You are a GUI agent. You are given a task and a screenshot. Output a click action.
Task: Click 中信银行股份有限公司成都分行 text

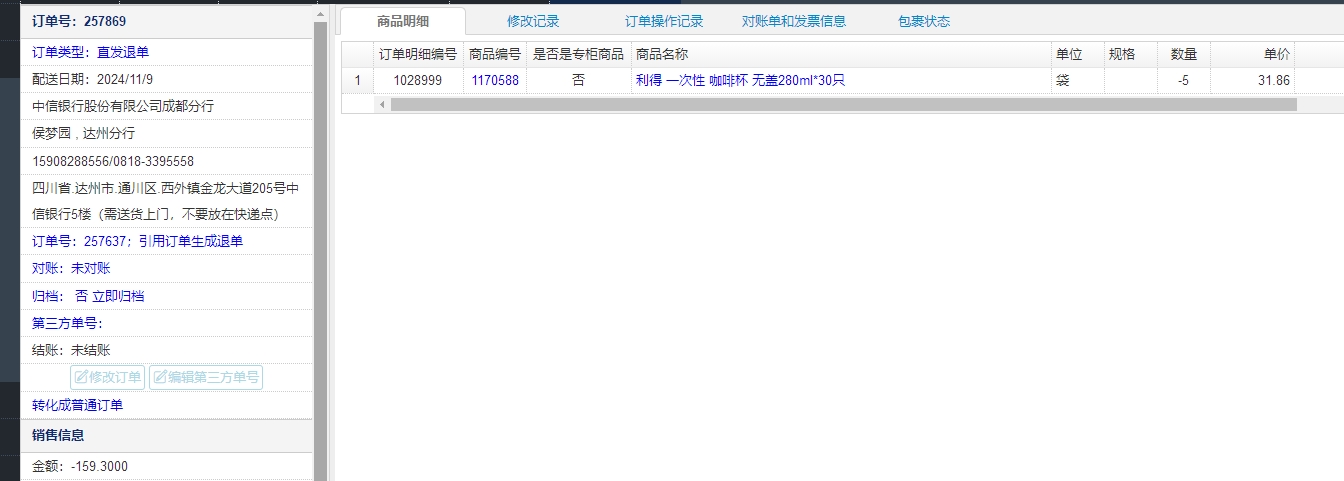123,106
